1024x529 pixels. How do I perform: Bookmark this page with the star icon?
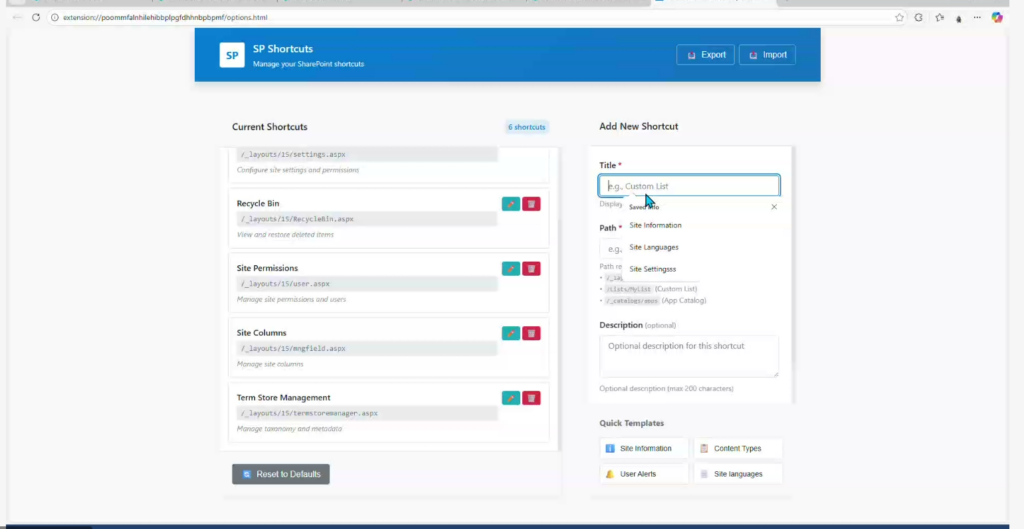[x=899, y=17]
